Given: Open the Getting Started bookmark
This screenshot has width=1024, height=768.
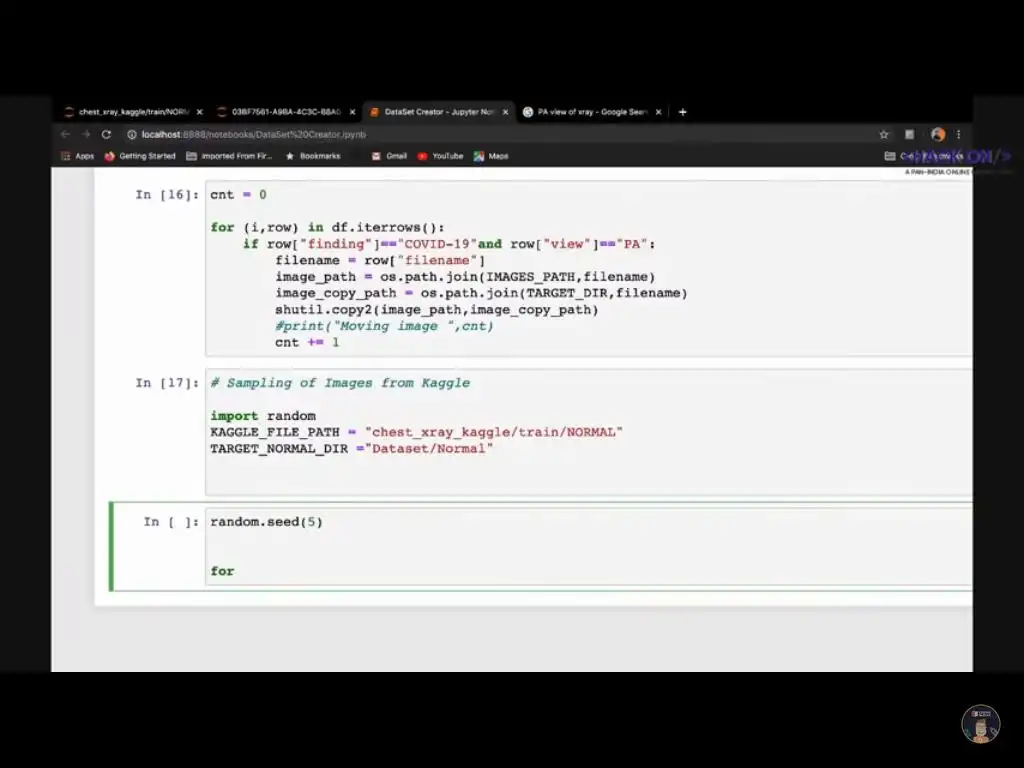Looking at the screenshot, I should pyautogui.click(x=140, y=156).
